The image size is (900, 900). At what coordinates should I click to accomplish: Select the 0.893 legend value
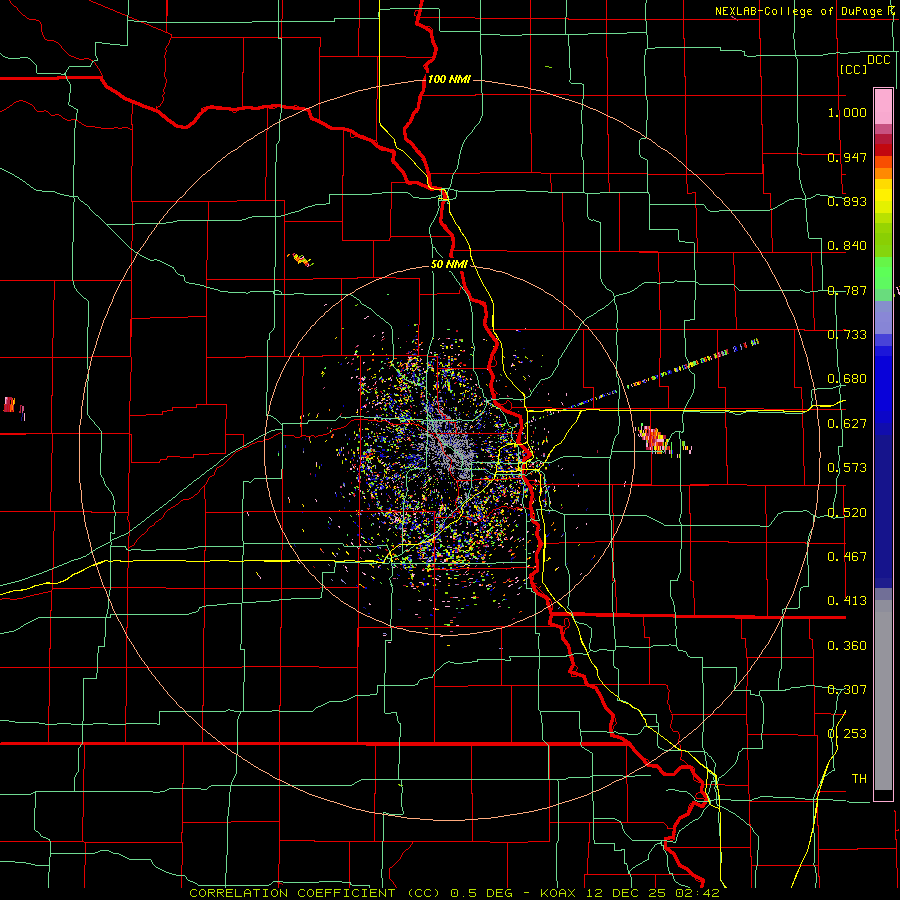[847, 201]
